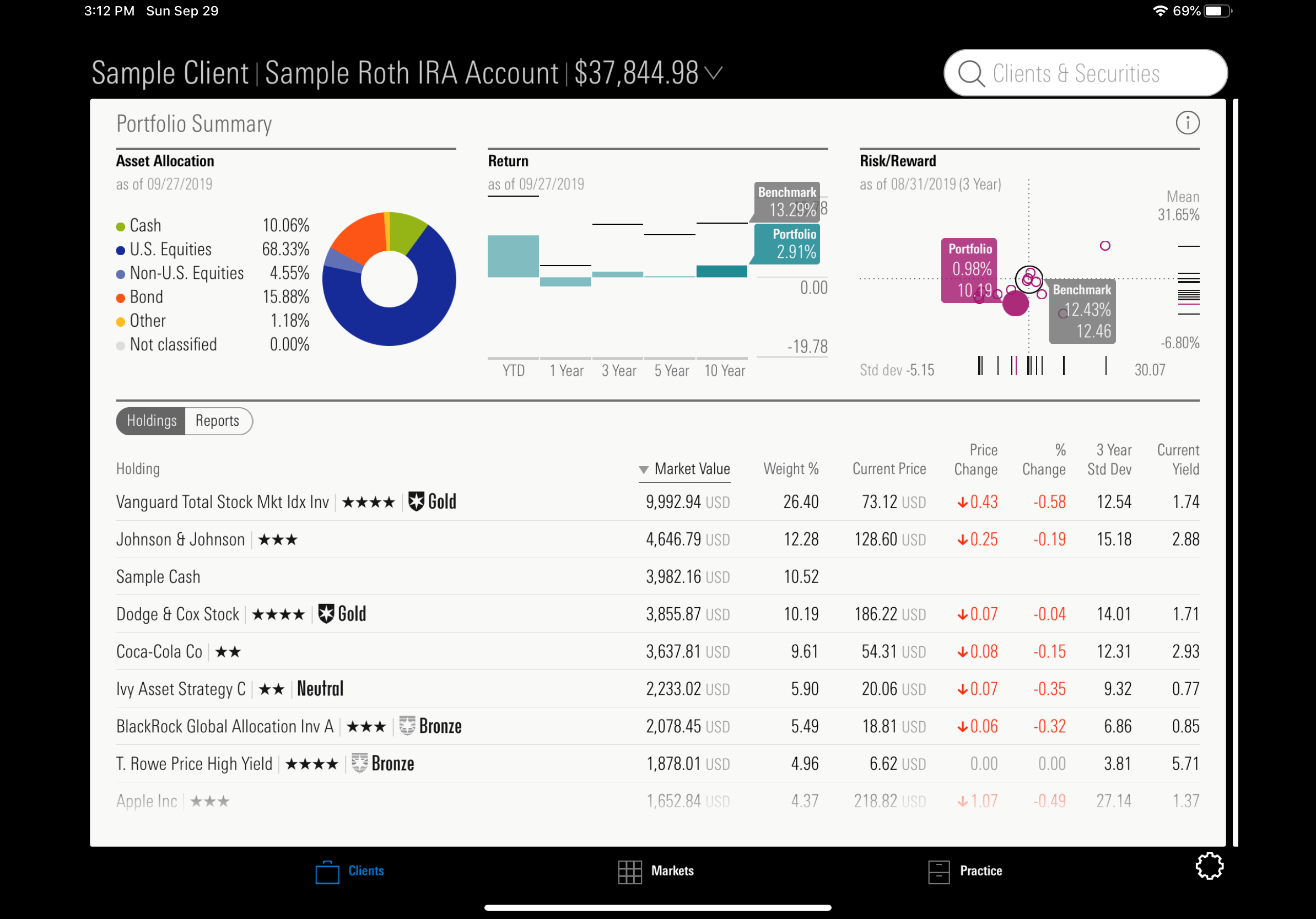The width and height of the screenshot is (1316, 919).
Task: Tap the three-star rating for Johnson & Johnson
Action: point(278,540)
